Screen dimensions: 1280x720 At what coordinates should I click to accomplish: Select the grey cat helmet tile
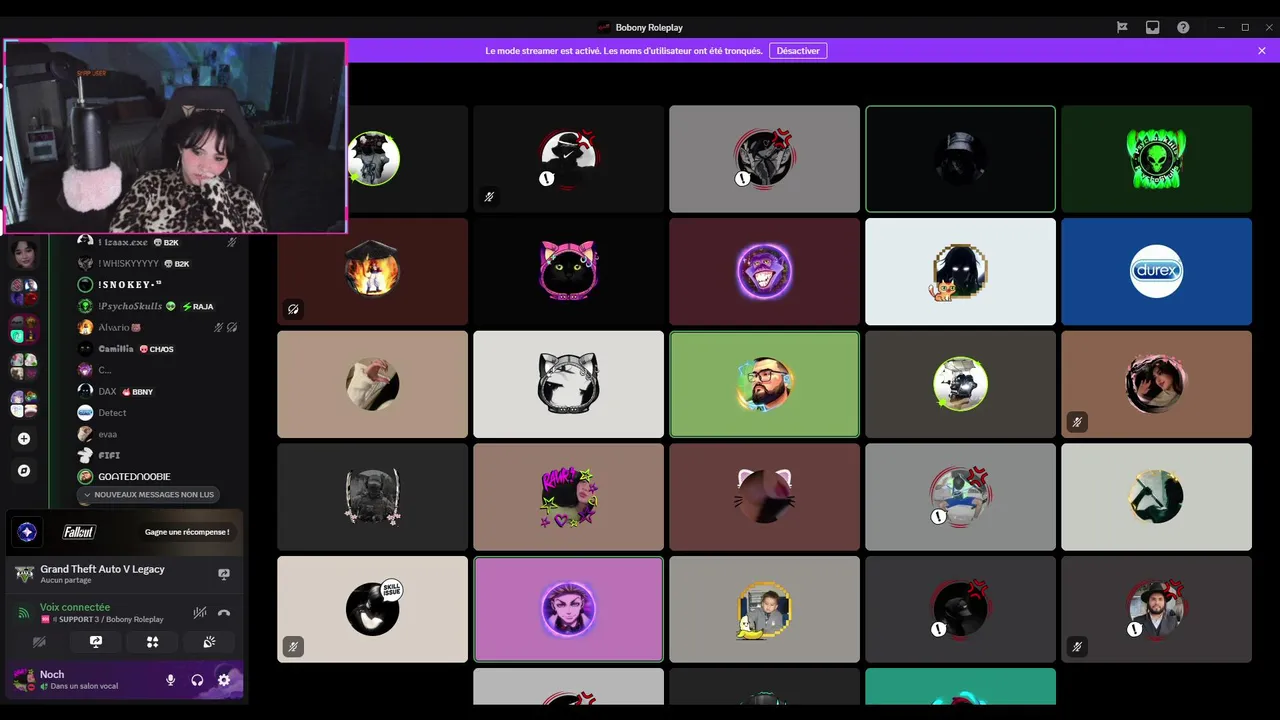(568, 384)
